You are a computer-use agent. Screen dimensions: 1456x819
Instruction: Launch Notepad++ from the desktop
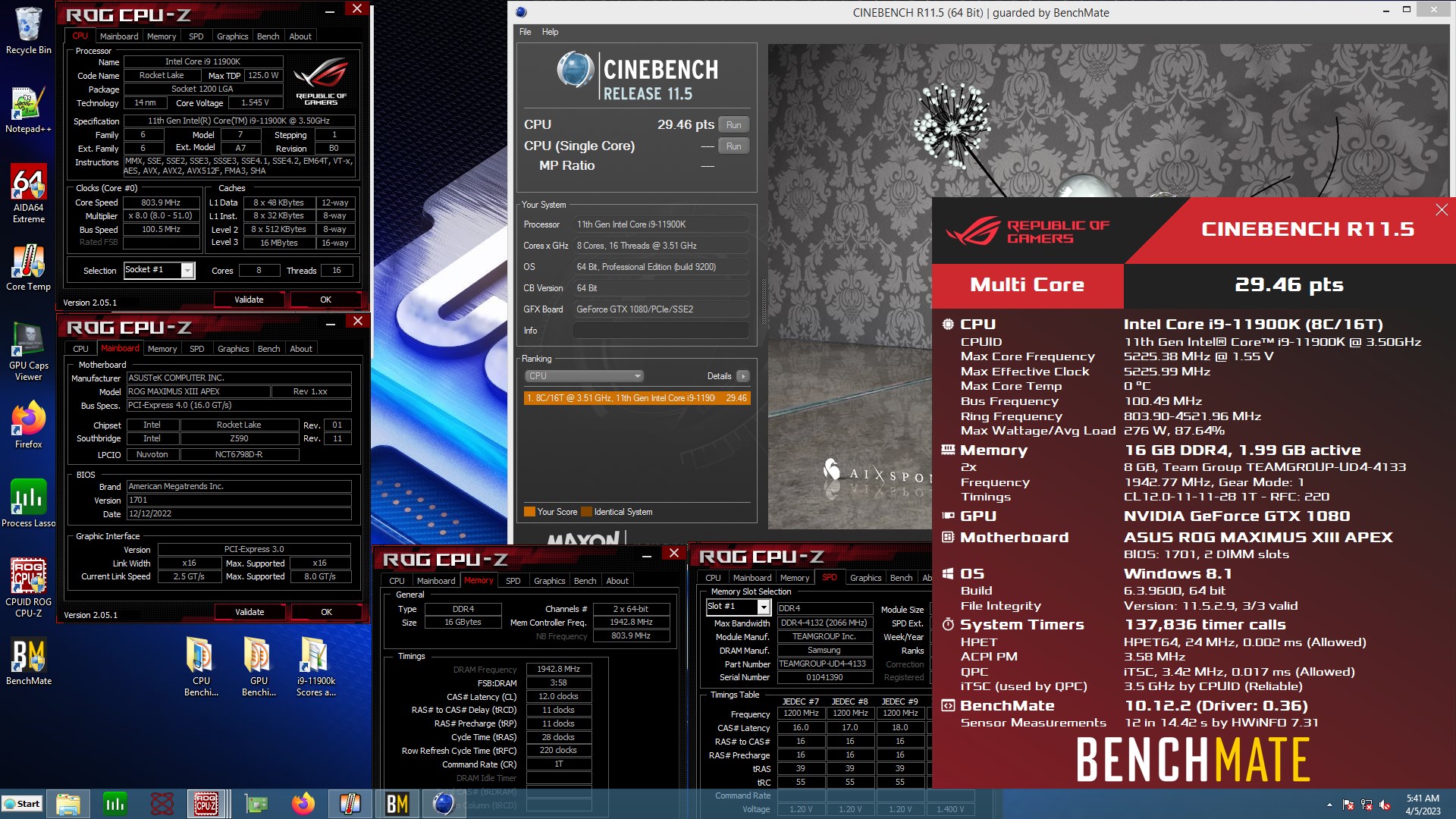[28, 110]
